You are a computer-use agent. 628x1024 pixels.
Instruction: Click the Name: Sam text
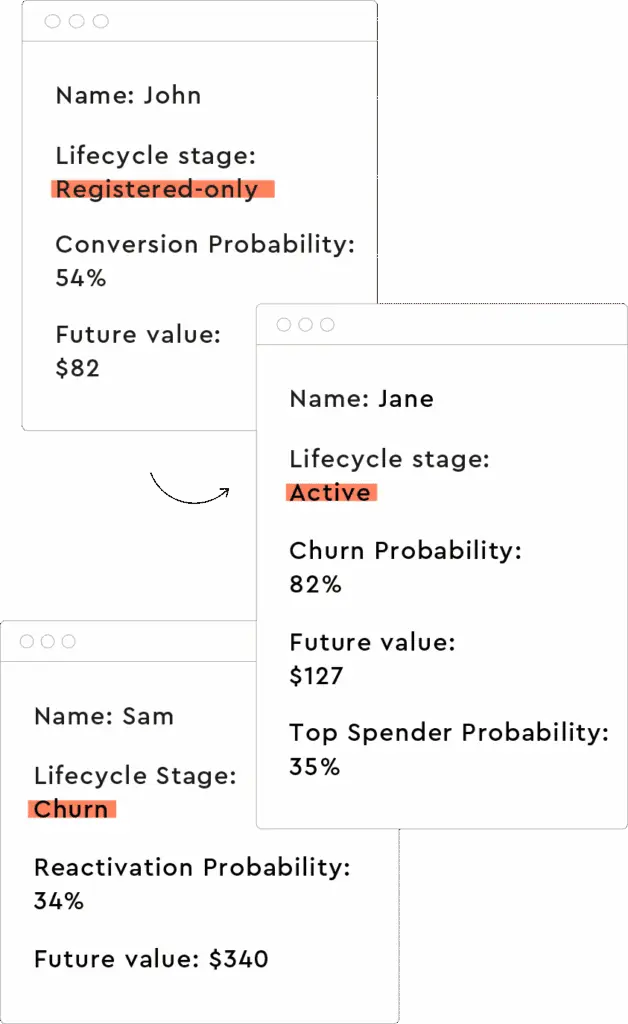(104, 716)
